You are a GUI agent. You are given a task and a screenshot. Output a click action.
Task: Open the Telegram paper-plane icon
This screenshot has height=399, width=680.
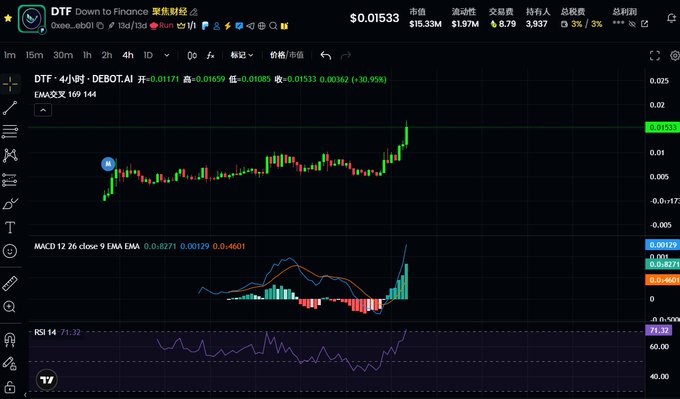(250, 26)
